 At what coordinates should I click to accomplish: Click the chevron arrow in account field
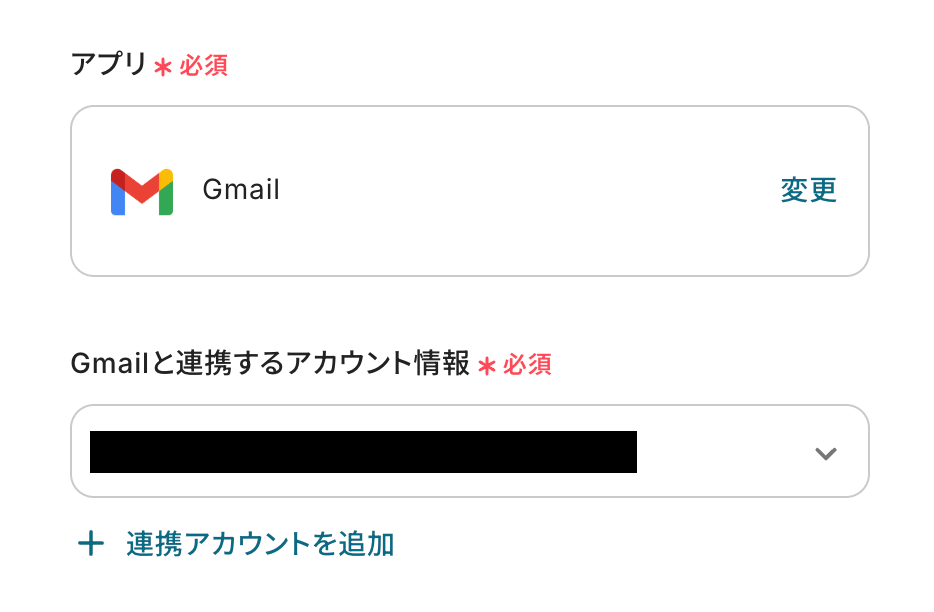pyautogui.click(x=825, y=453)
